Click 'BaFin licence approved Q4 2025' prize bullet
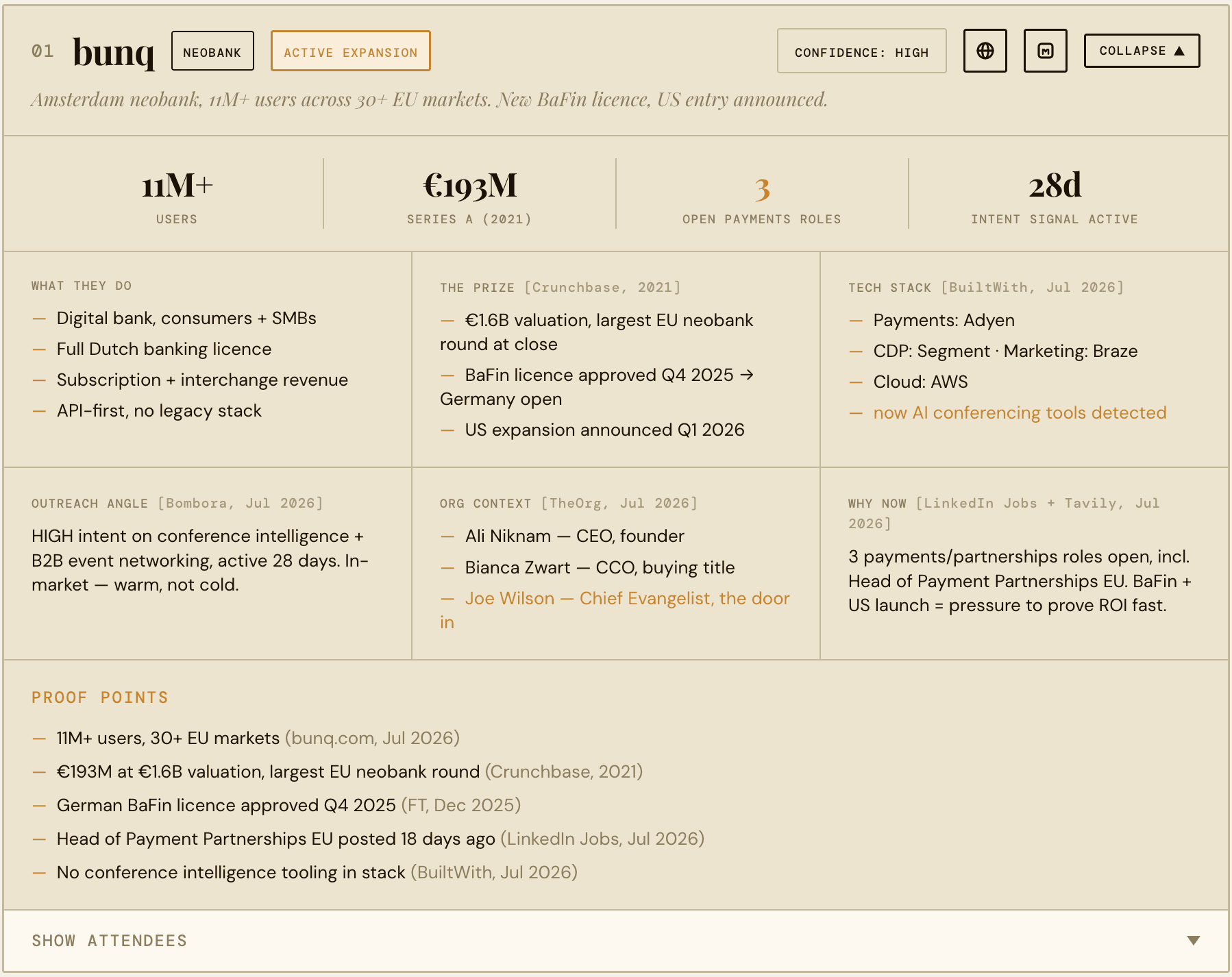Viewport: 1232px width, 977px height. [597, 386]
